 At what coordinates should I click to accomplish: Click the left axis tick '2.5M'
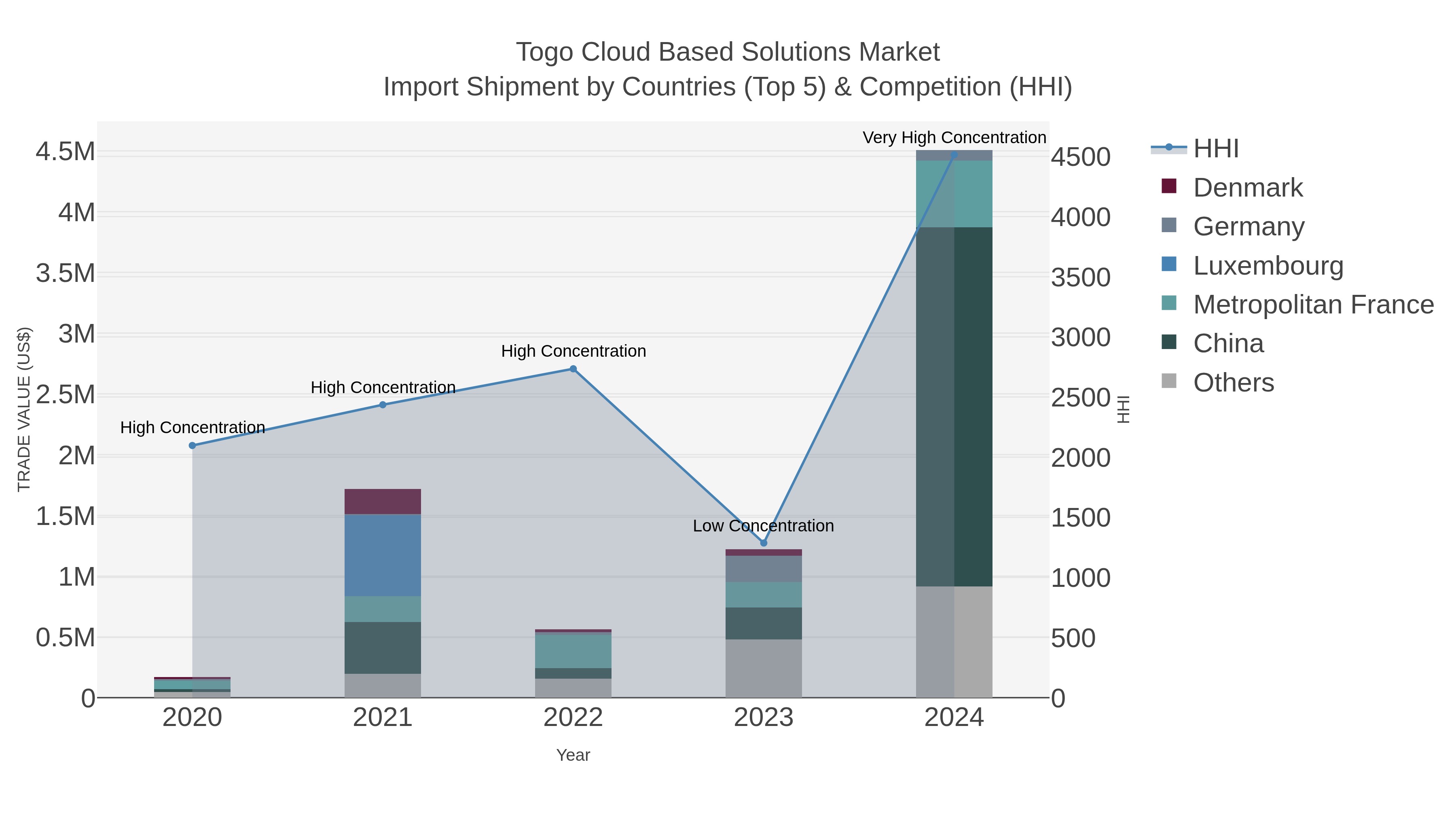tap(66, 394)
